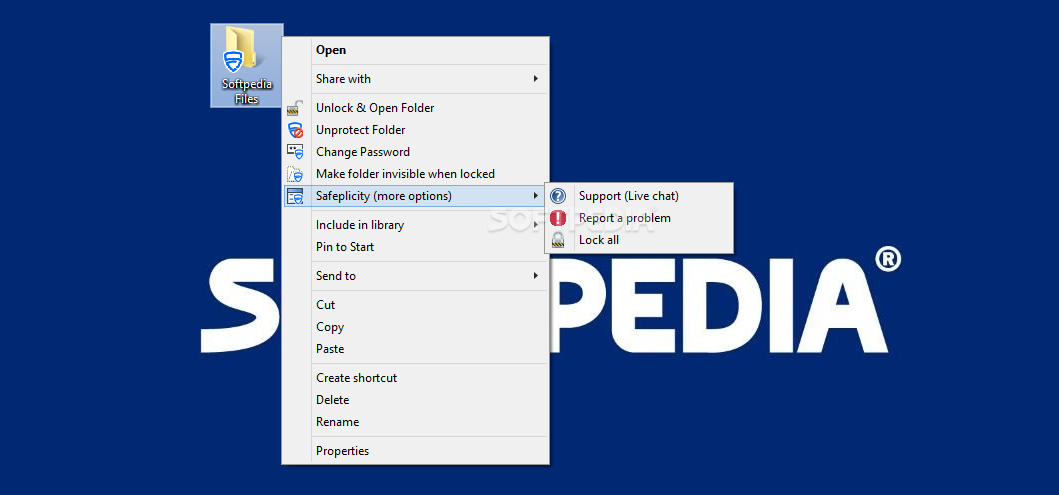Click the Change Password icon

pos(295,152)
